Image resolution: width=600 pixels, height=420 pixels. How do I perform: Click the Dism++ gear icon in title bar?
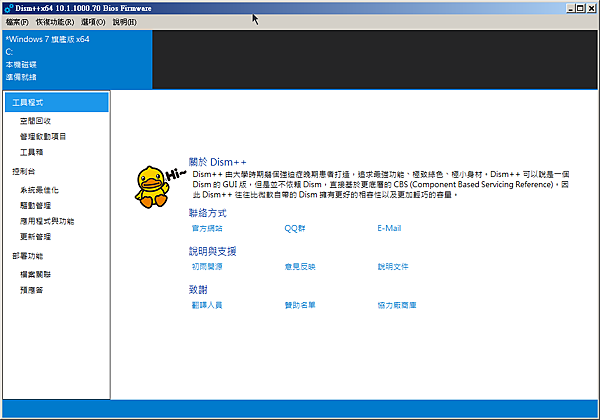(x=9, y=8)
